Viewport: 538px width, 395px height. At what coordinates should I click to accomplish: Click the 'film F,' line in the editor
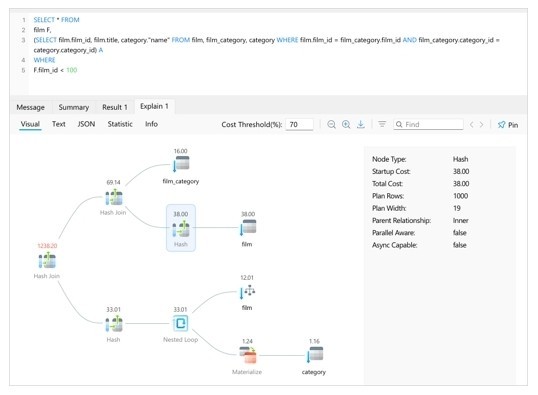point(42,30)
